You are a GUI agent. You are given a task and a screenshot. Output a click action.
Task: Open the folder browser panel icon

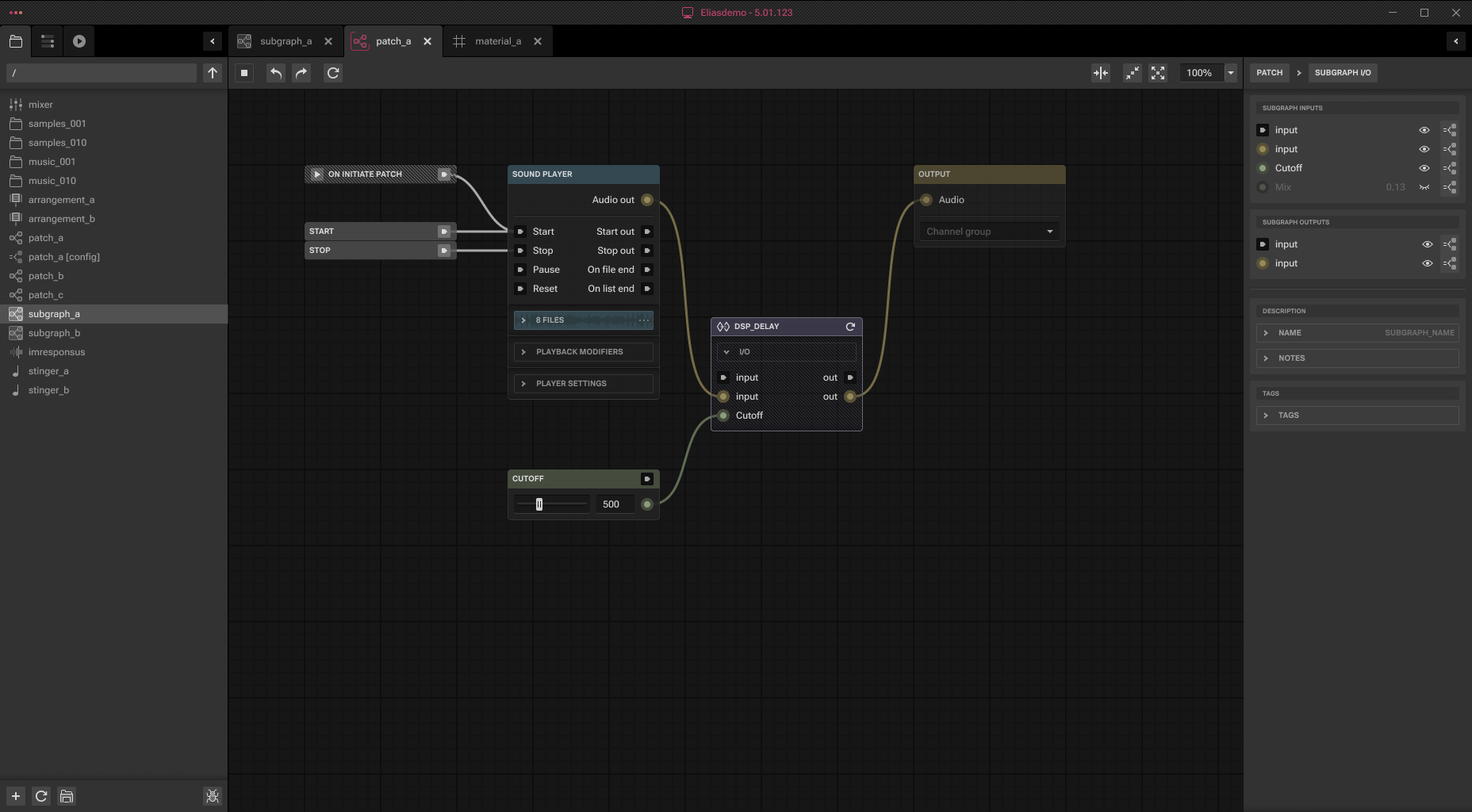16,41
